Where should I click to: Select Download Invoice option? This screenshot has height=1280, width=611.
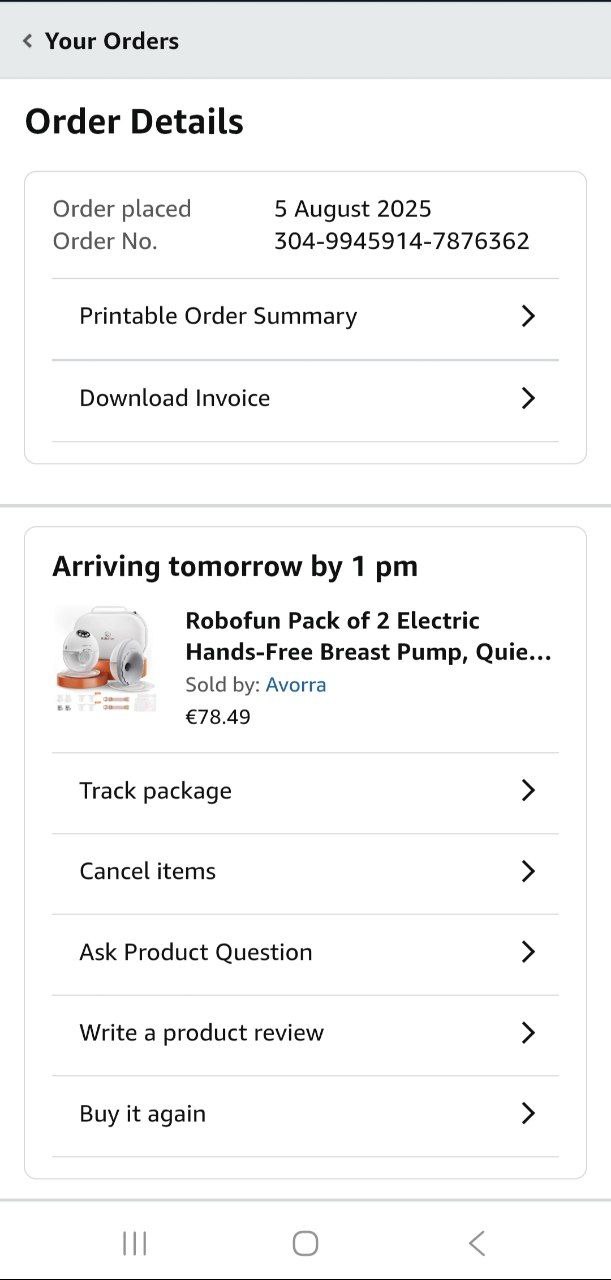[x=175, y=398]
